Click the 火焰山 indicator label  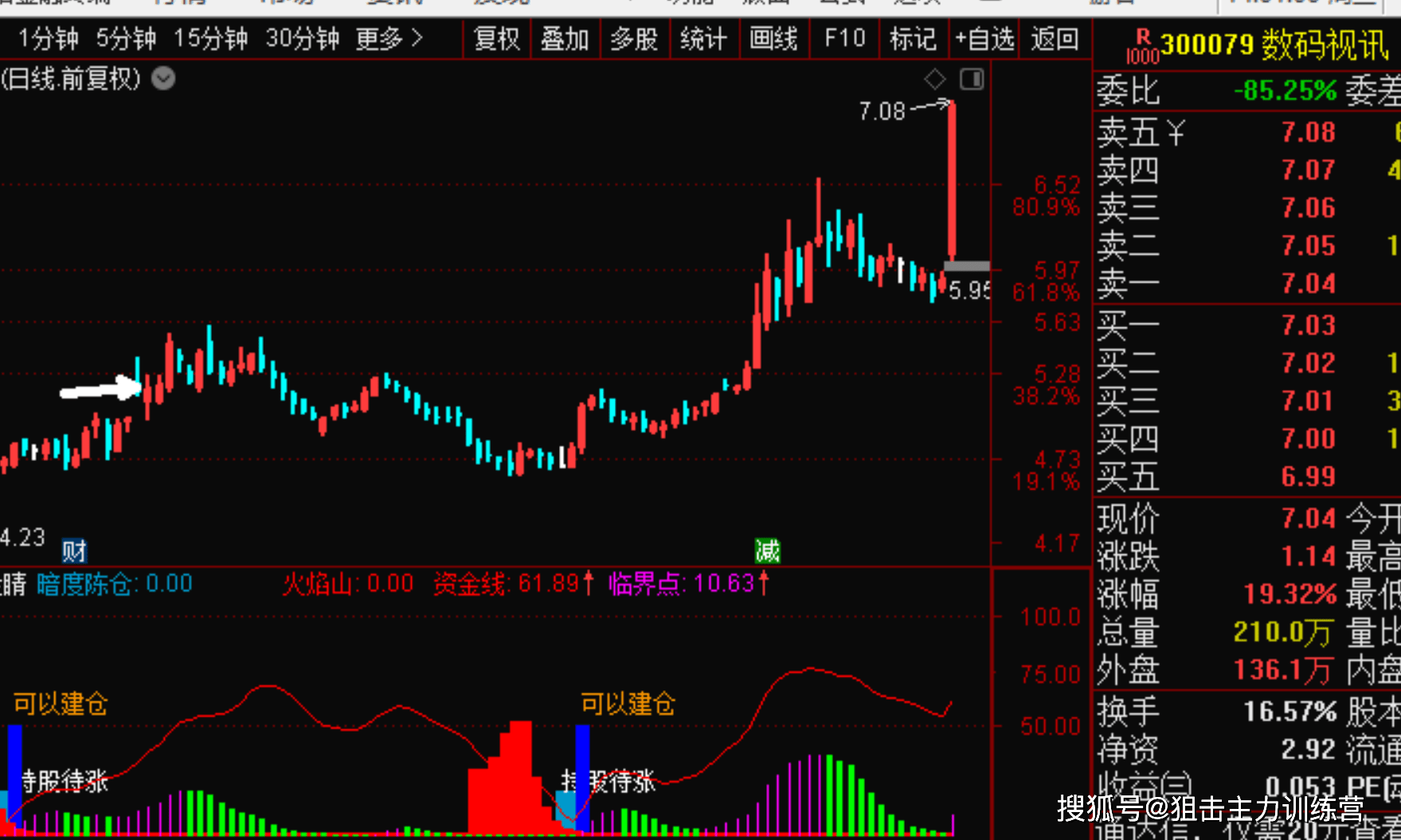[317, 584]
